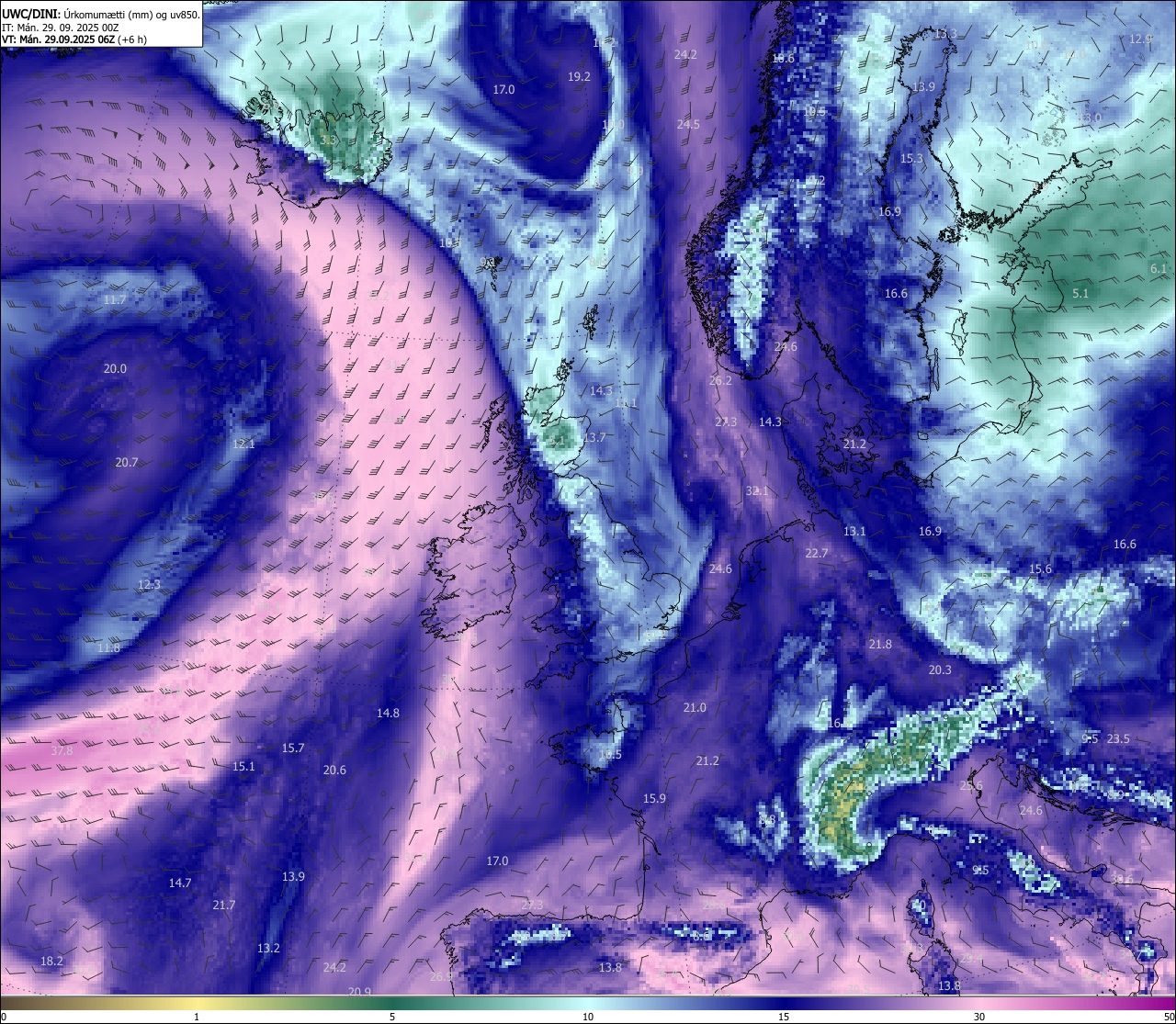The width and height of the screenshot is (1176, 1024).
Task: Click the 15.7 value label
Action: tap(293, 749)
